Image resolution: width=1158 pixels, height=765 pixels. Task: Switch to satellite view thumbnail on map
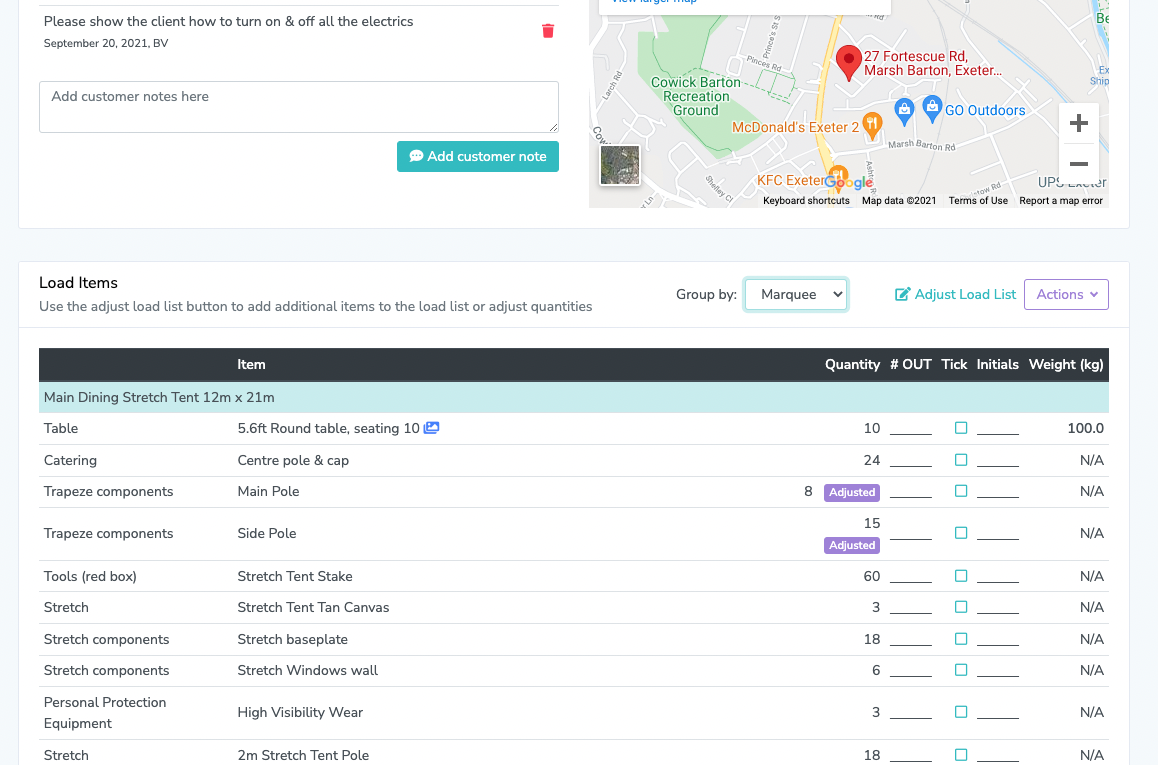(620, 165)
